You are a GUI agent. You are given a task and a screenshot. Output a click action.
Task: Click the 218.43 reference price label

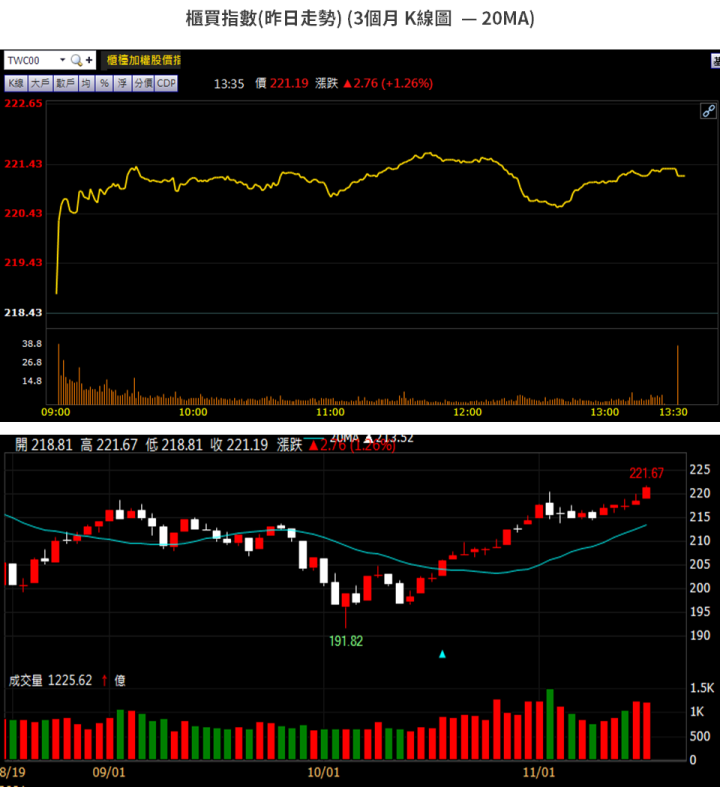point(23,313)
